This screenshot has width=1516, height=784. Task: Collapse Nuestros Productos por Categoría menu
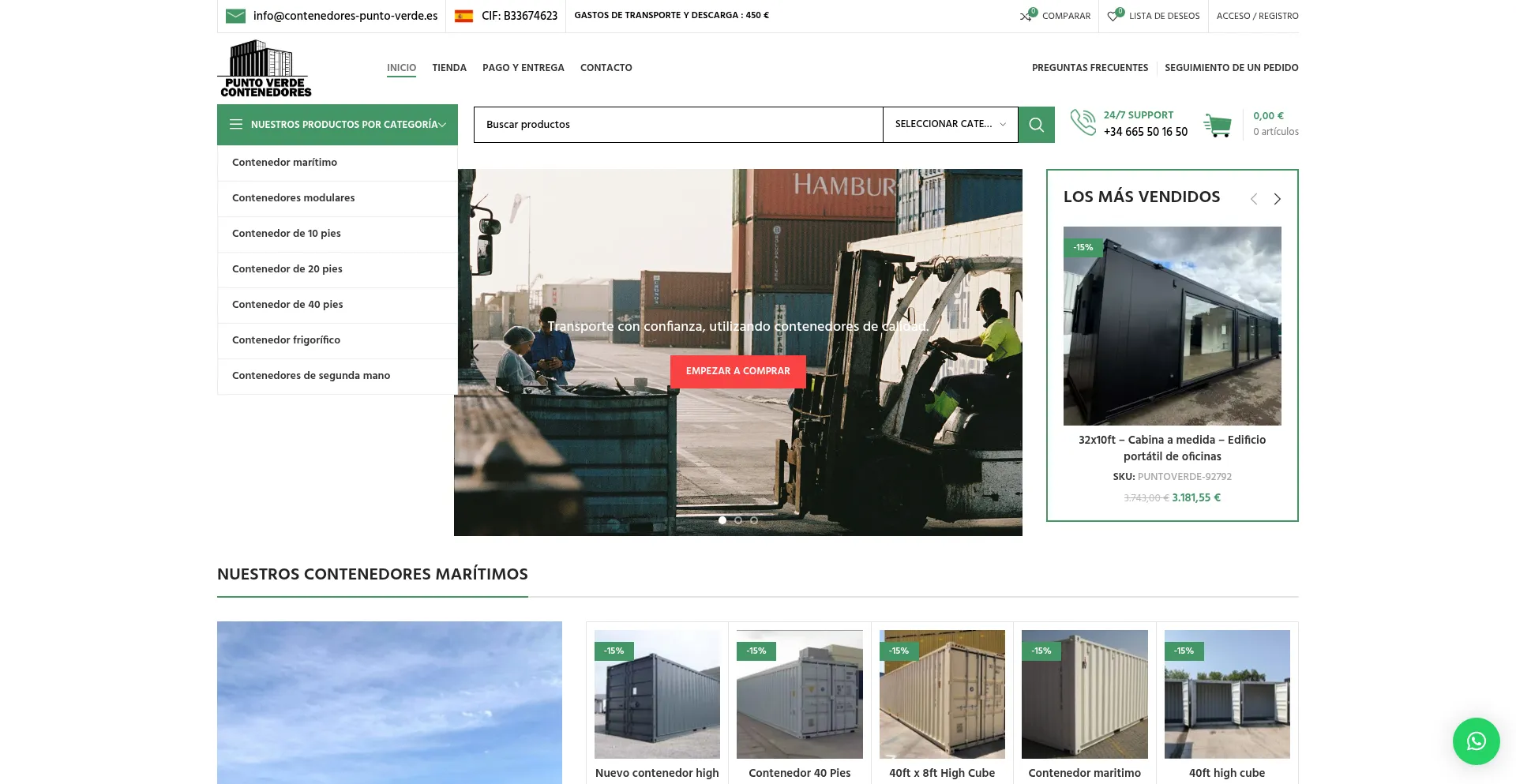(x=337, y=125)
